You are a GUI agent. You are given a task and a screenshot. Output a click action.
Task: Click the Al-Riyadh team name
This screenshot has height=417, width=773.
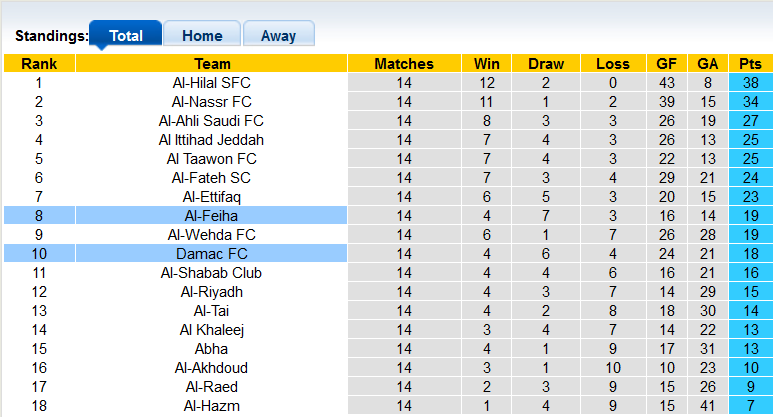pyautogui.click(x=211, y=292)
